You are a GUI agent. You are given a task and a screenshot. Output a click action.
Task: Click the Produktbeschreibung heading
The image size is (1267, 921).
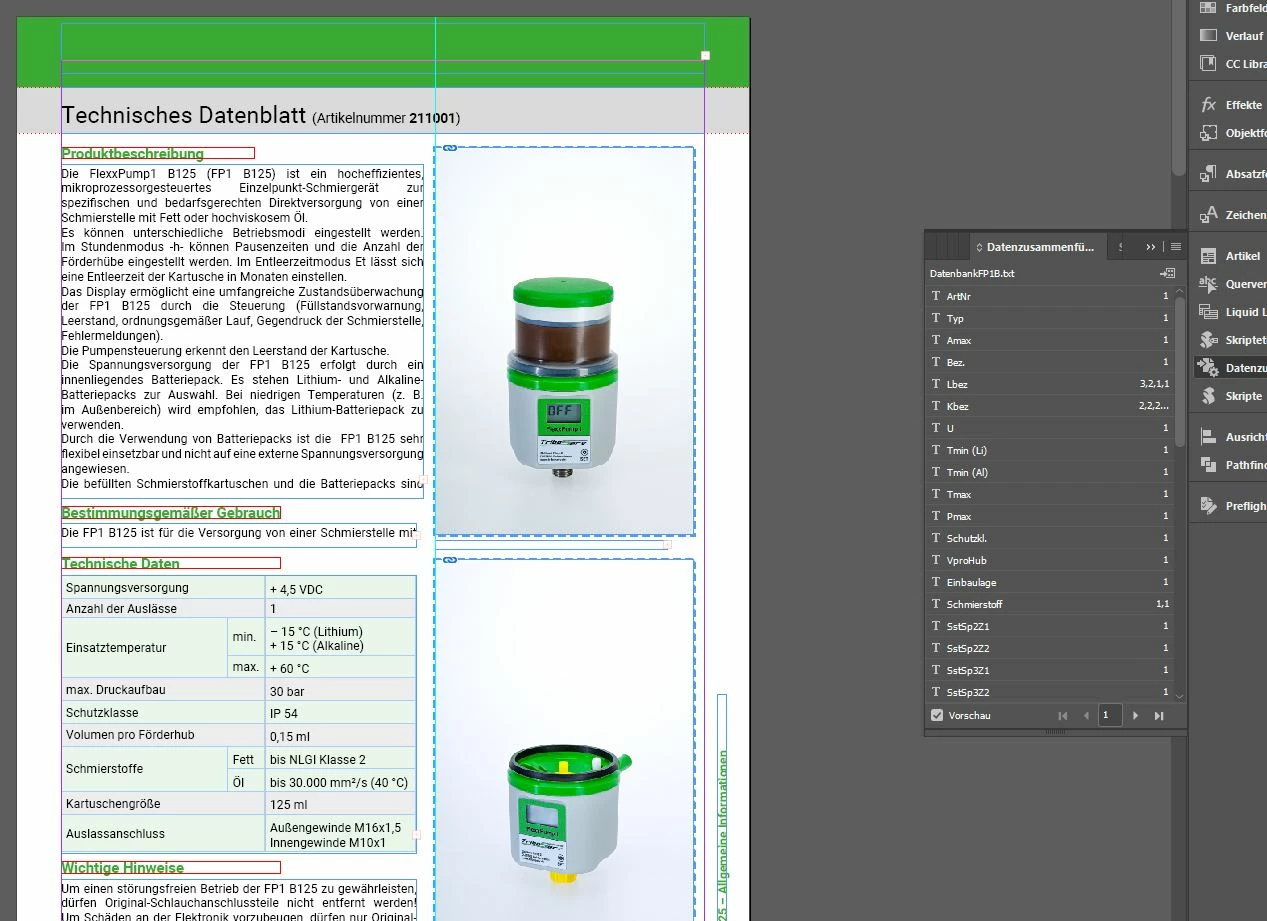point(132,154)
